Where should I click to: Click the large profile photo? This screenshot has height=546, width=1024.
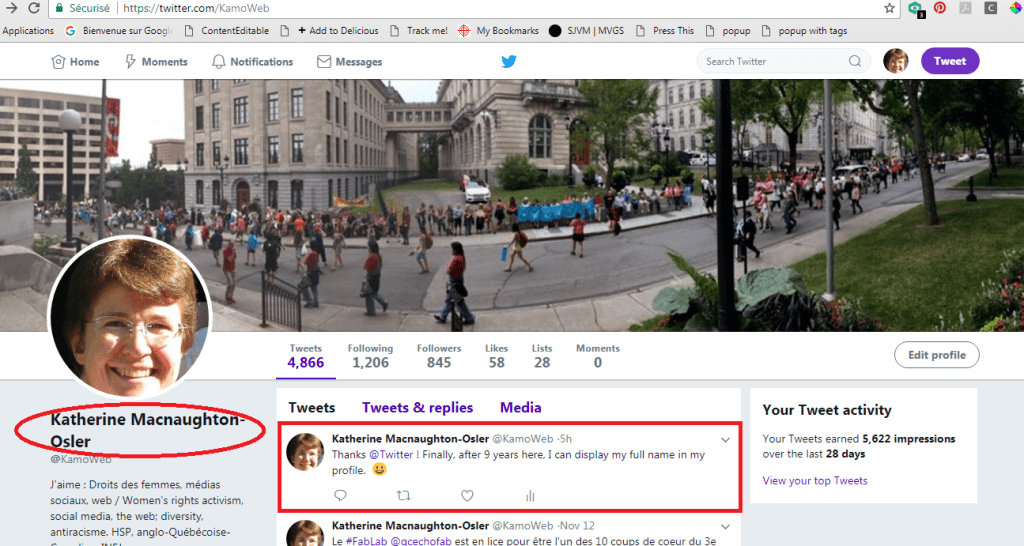click(130, 316)
